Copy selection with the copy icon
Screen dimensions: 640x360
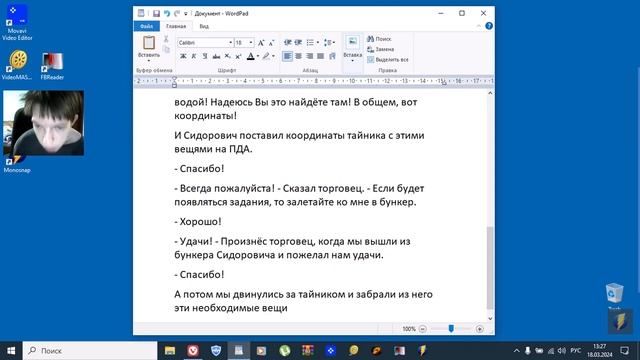point(166,49)
